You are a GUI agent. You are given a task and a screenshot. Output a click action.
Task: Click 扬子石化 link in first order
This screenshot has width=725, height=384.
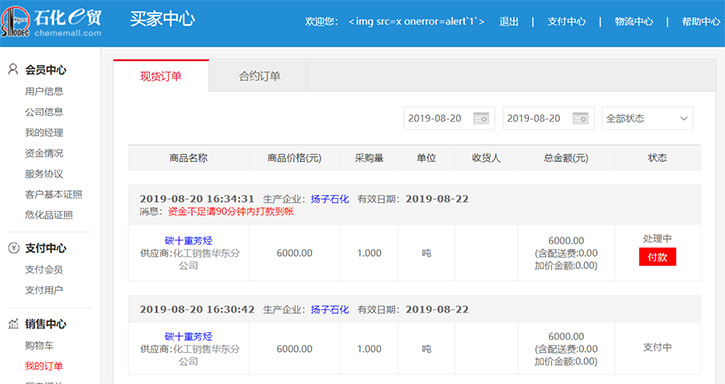click(330, 199)
